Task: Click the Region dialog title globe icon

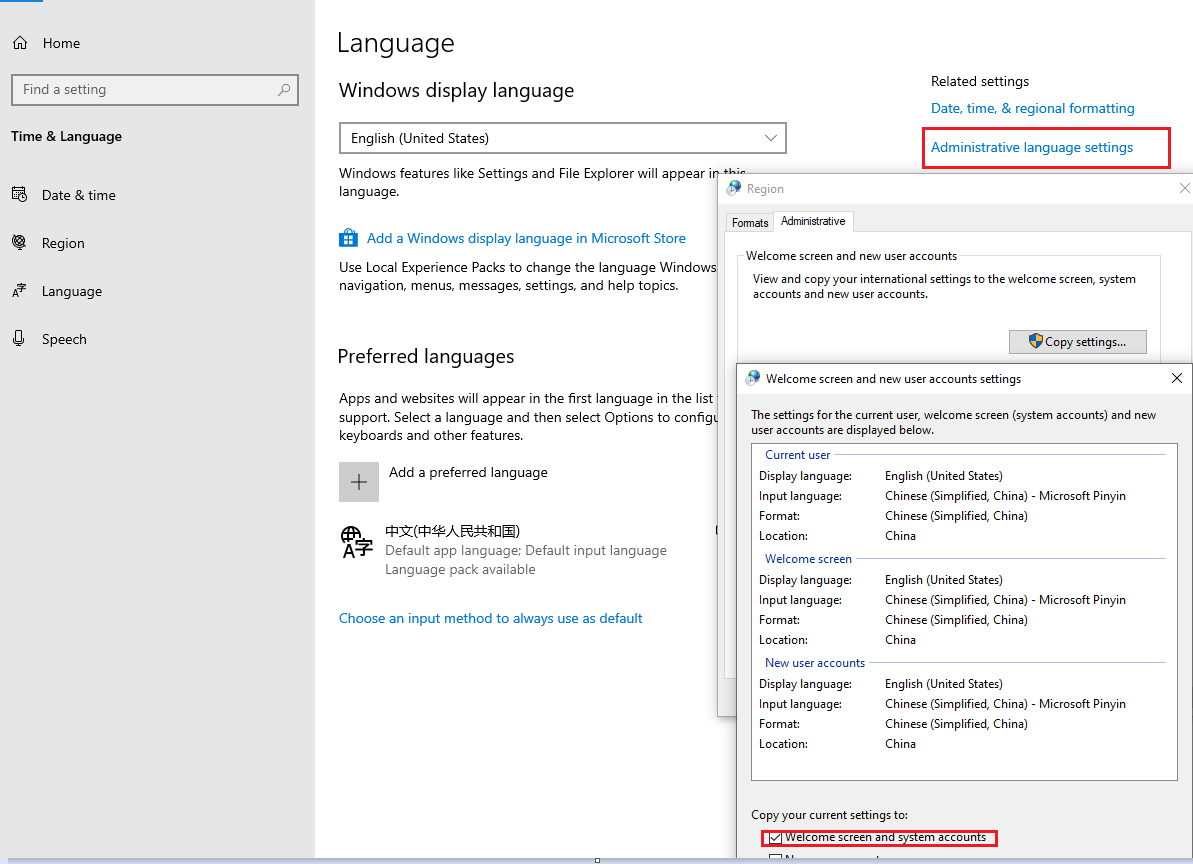Action: pos(733,188)
